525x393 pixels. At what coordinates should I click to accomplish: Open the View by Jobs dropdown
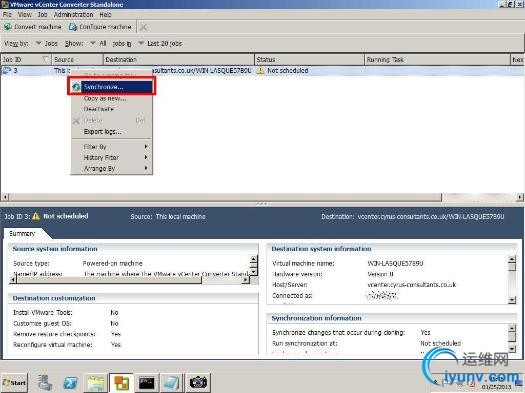point(46,44)
